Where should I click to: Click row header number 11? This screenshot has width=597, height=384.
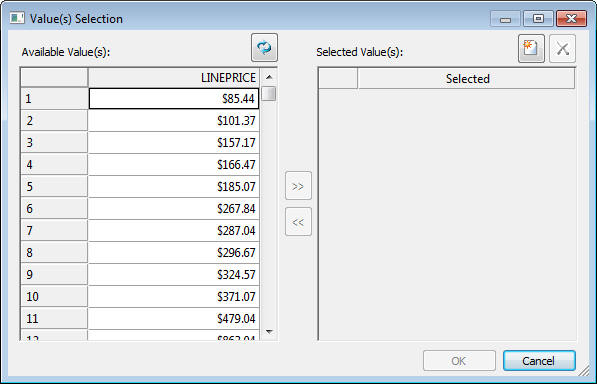click(54, 319)
